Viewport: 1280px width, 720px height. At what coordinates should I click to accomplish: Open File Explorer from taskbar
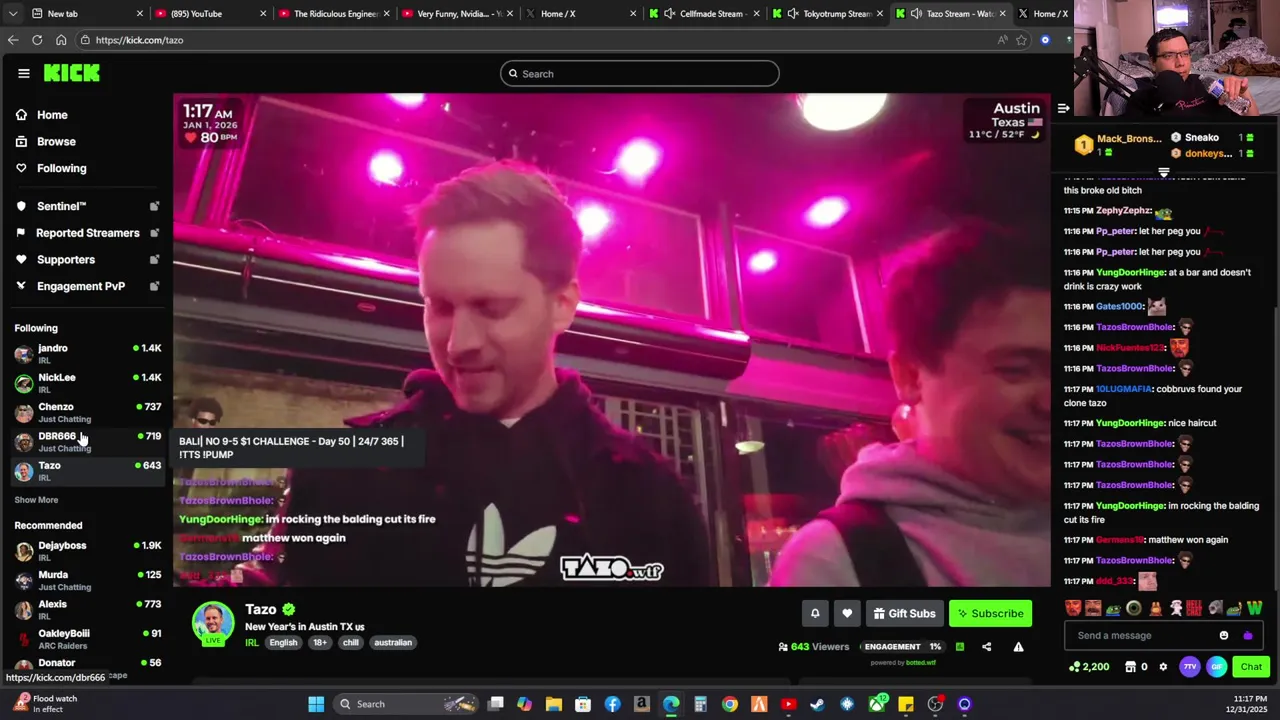point(553,704)
